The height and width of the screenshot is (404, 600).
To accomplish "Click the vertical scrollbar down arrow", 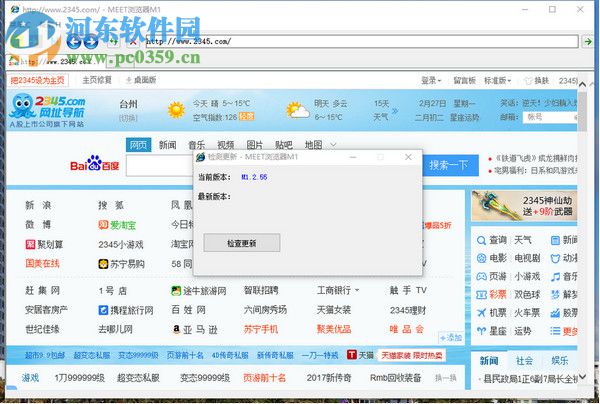I will tap(582, 378).
